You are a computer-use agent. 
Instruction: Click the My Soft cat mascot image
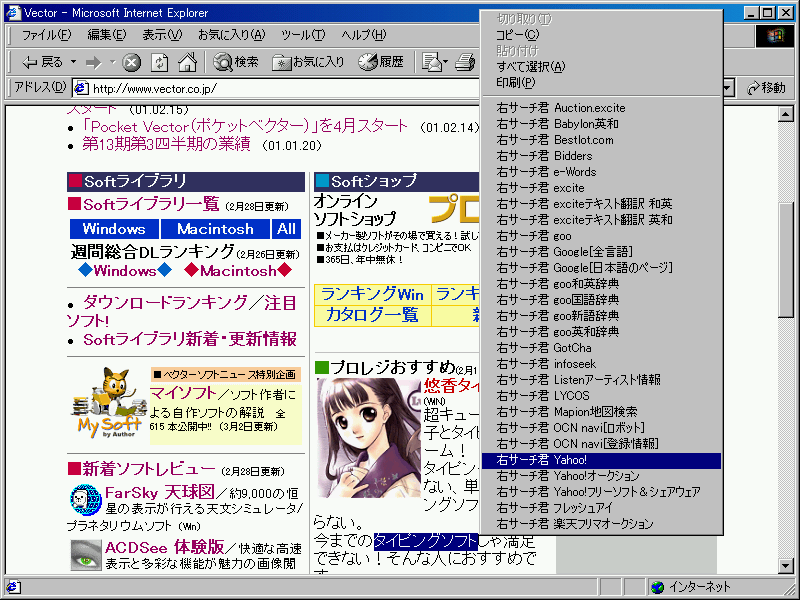(108, 403)
